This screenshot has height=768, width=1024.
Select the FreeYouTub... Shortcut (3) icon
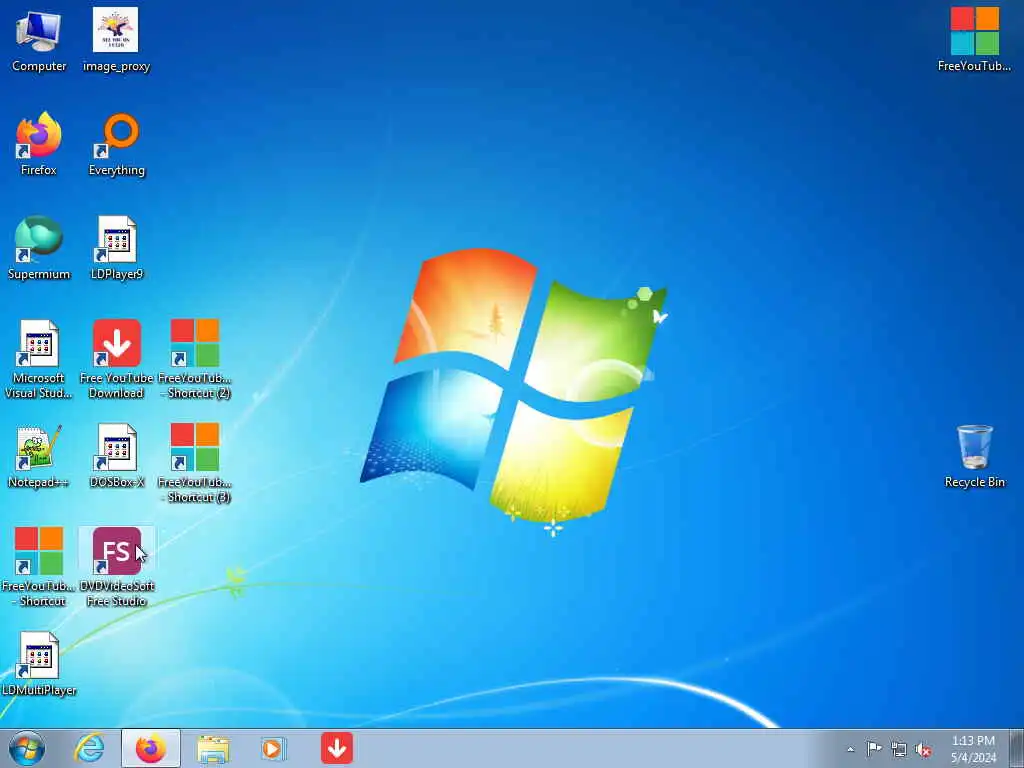[195, 462]
